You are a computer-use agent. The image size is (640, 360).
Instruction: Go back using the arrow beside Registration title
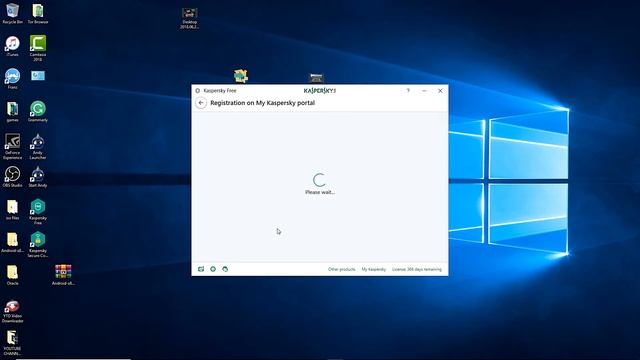[201, 103]
